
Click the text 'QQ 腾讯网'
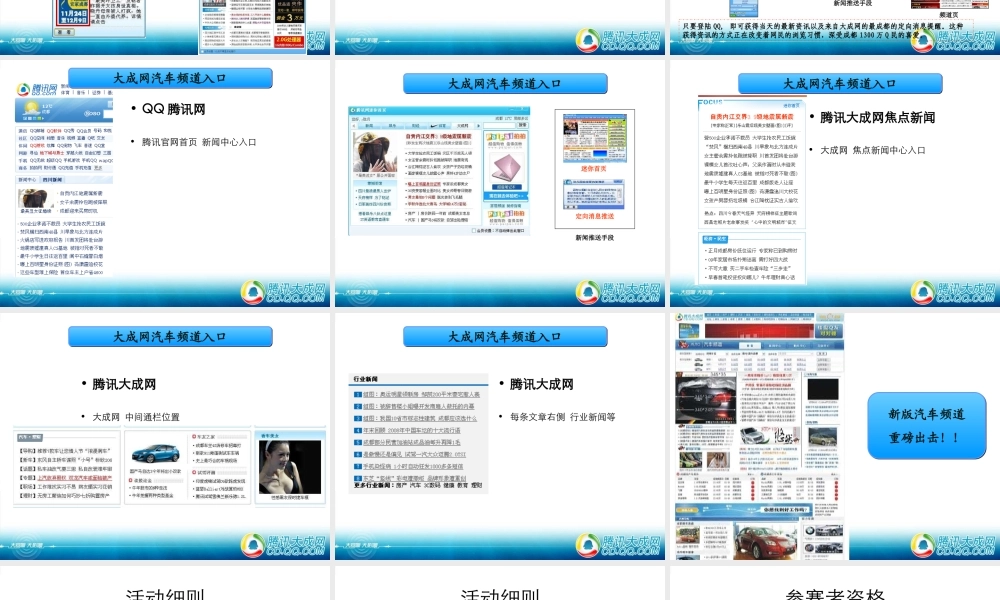173,109
